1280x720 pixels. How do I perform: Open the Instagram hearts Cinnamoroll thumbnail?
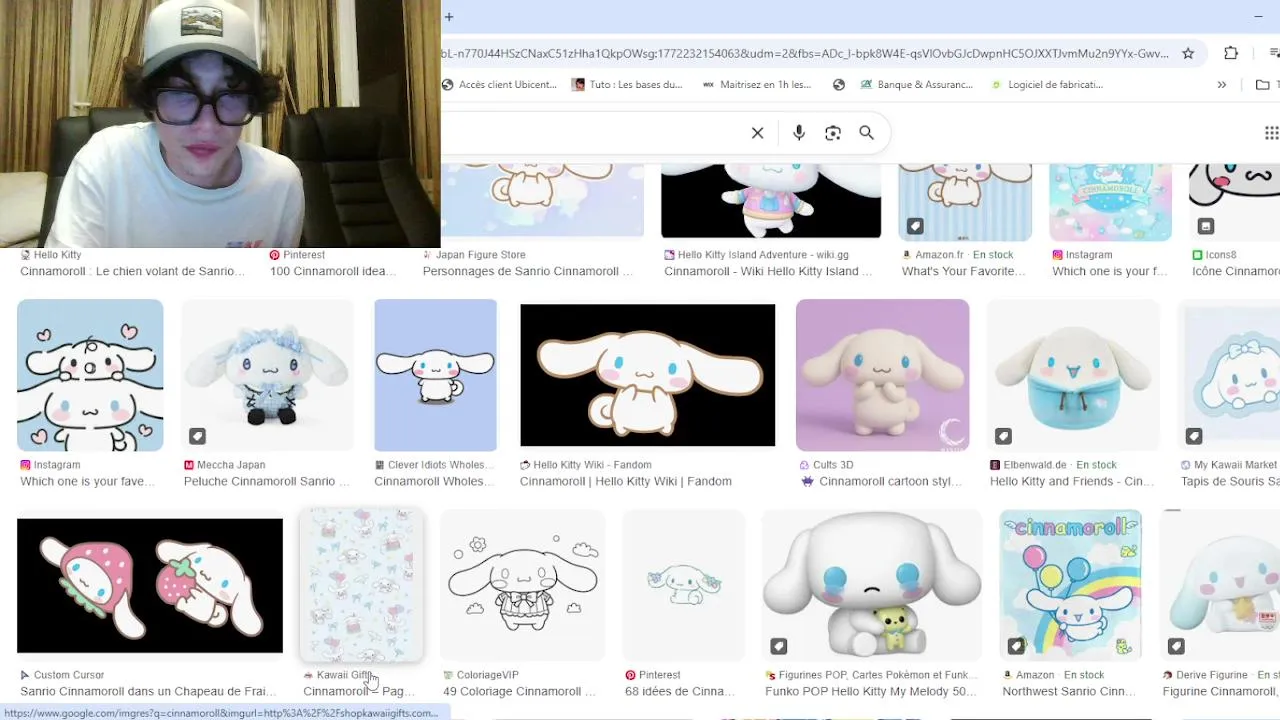tap(90, 375)
